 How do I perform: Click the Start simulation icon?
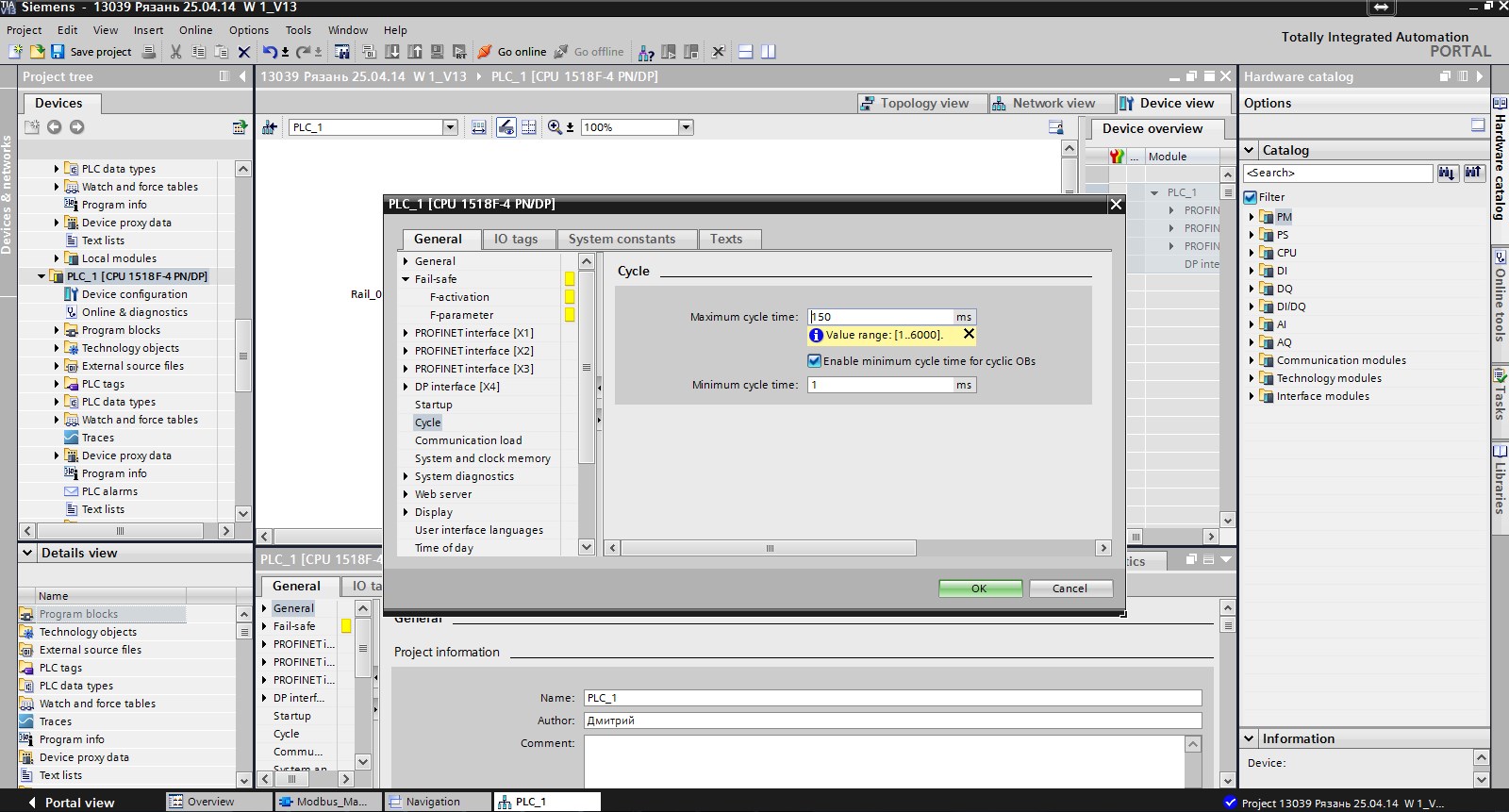point(437,52)
